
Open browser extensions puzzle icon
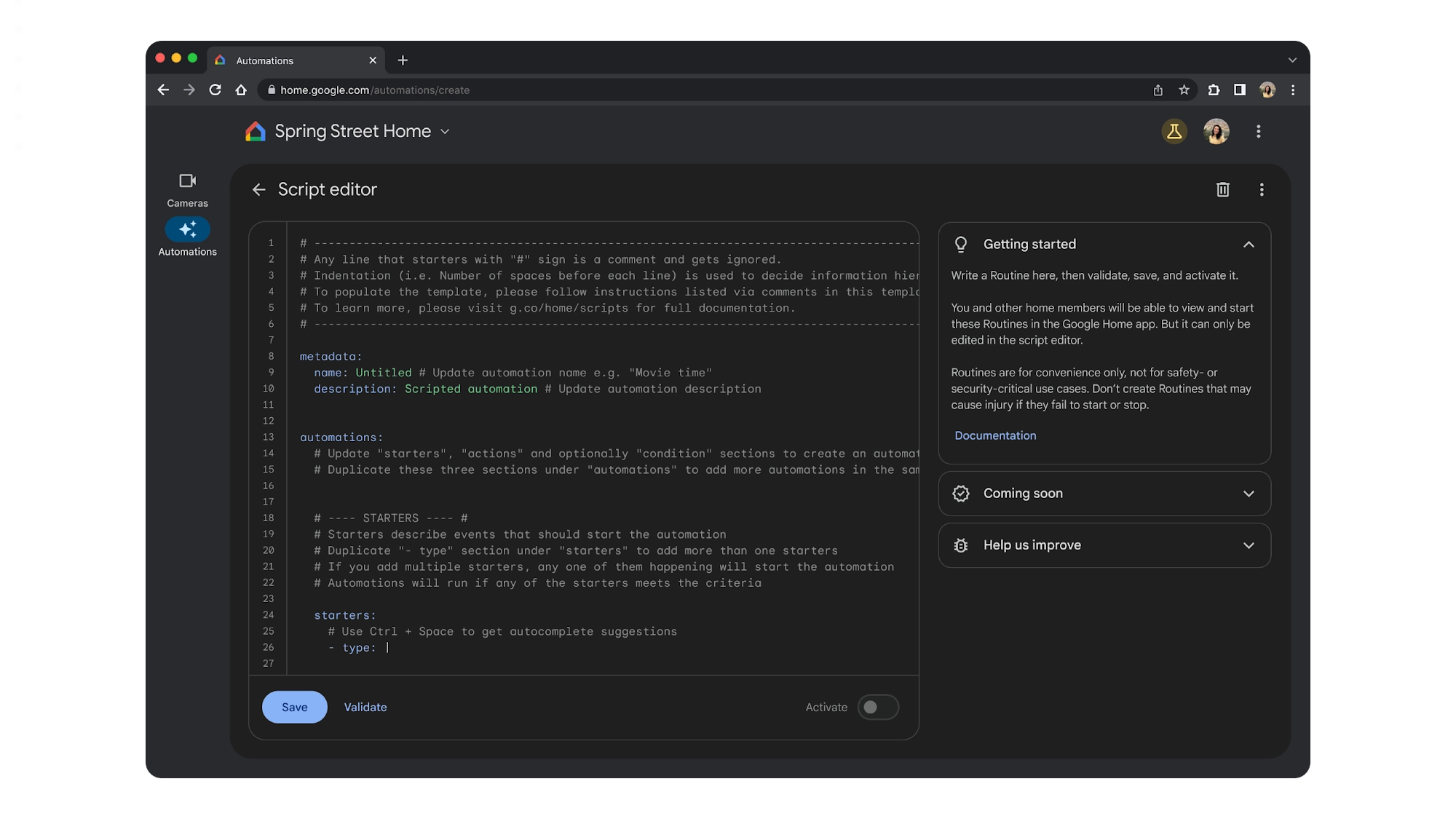pyautogui.click(x=1214, y=90)
